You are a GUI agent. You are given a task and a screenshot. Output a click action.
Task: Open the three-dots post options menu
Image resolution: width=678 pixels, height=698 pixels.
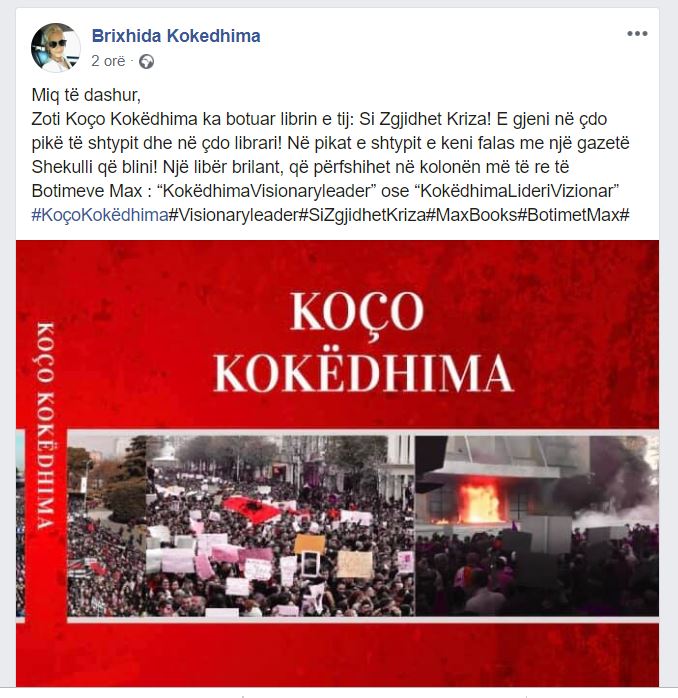[x=637, y=33]
